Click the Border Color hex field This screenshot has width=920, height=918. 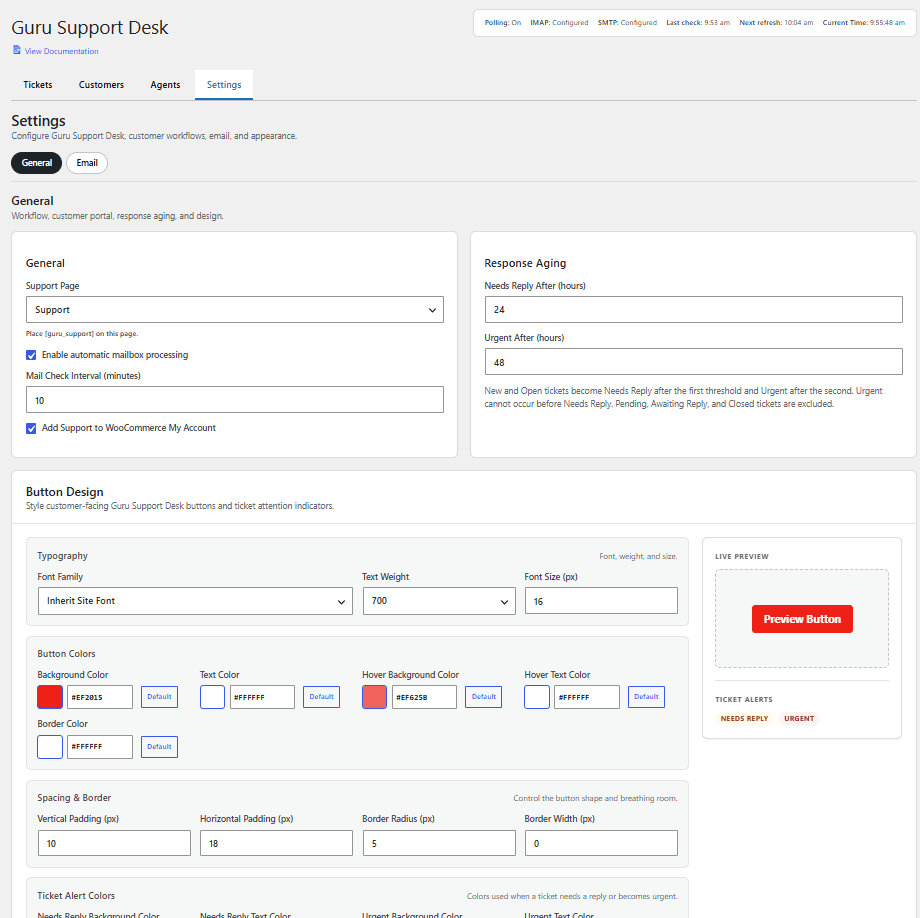(100, 747)
